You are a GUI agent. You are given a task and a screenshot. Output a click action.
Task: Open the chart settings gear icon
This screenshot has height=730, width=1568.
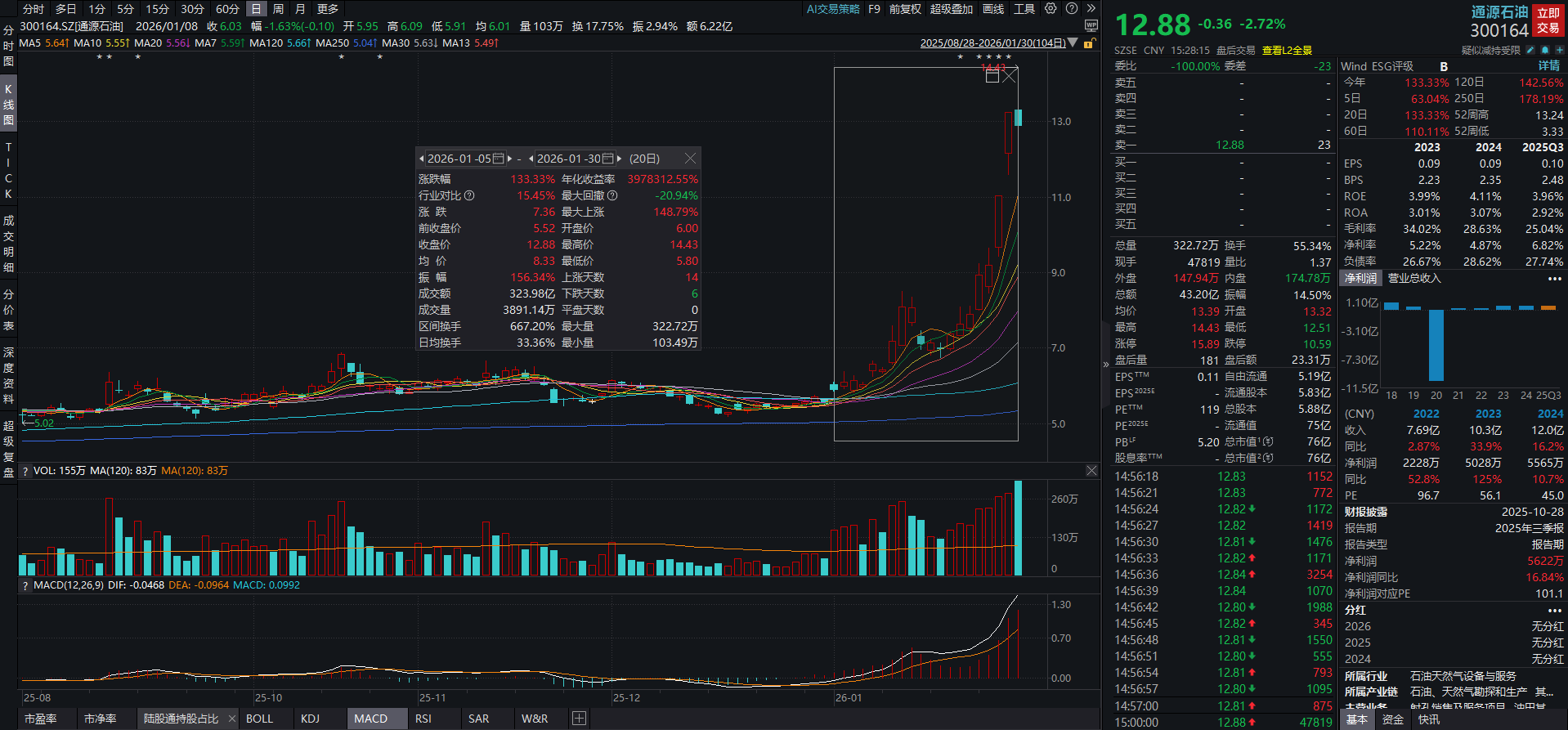(x=1051, y=9)
